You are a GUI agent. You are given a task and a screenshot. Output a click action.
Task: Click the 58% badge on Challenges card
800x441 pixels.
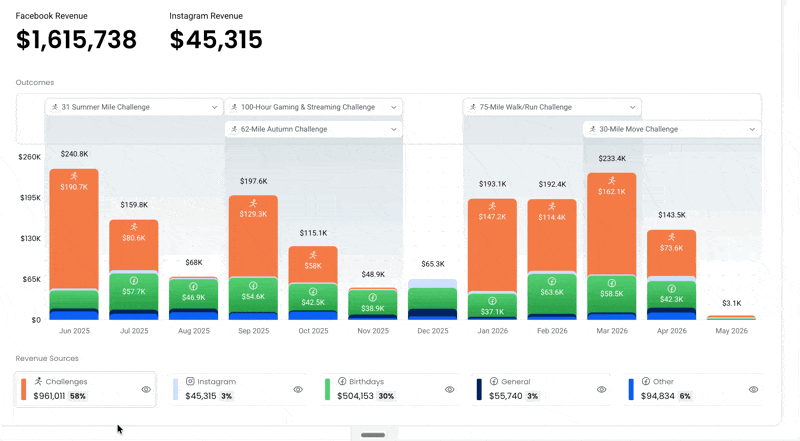78,396
